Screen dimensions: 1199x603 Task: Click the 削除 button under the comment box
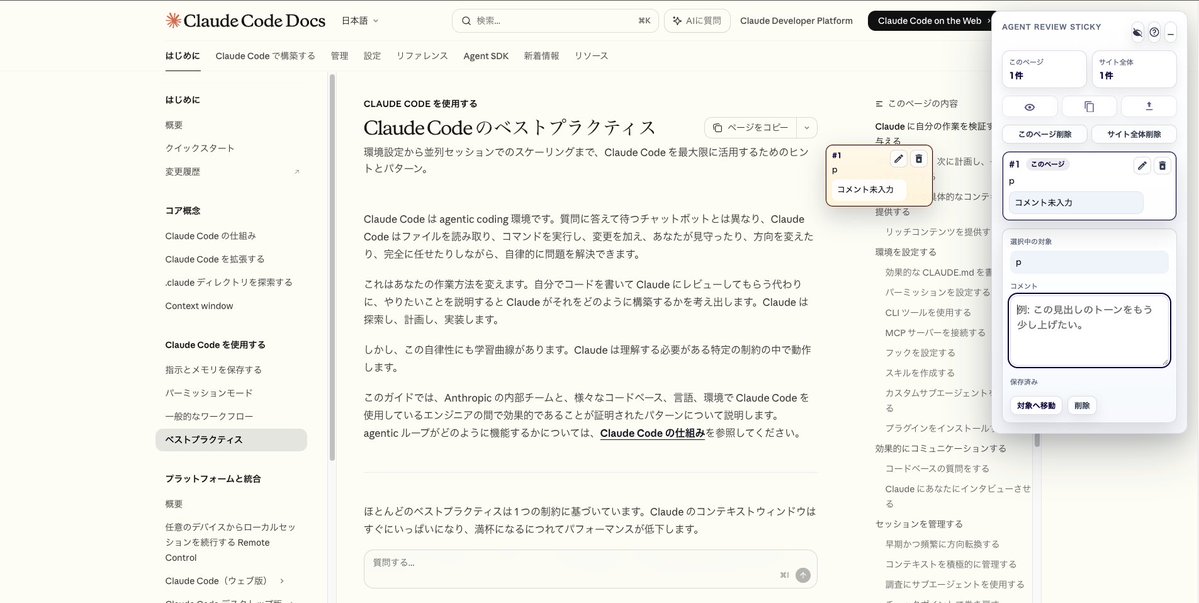tap(1082, 405)
